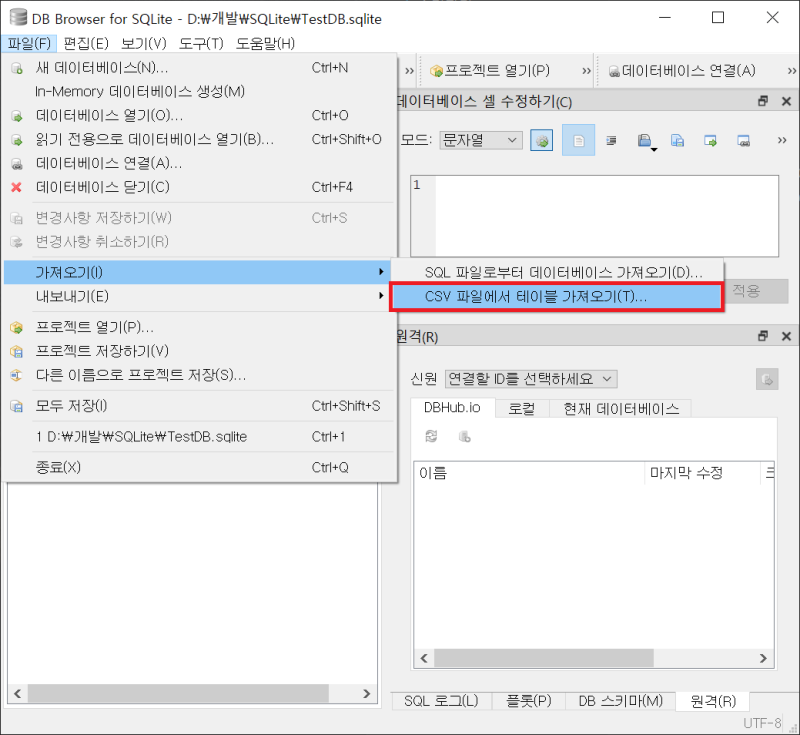Sort by the 이름 column header
The width and height of the screenshot is (800, 735).
(529, 473)
